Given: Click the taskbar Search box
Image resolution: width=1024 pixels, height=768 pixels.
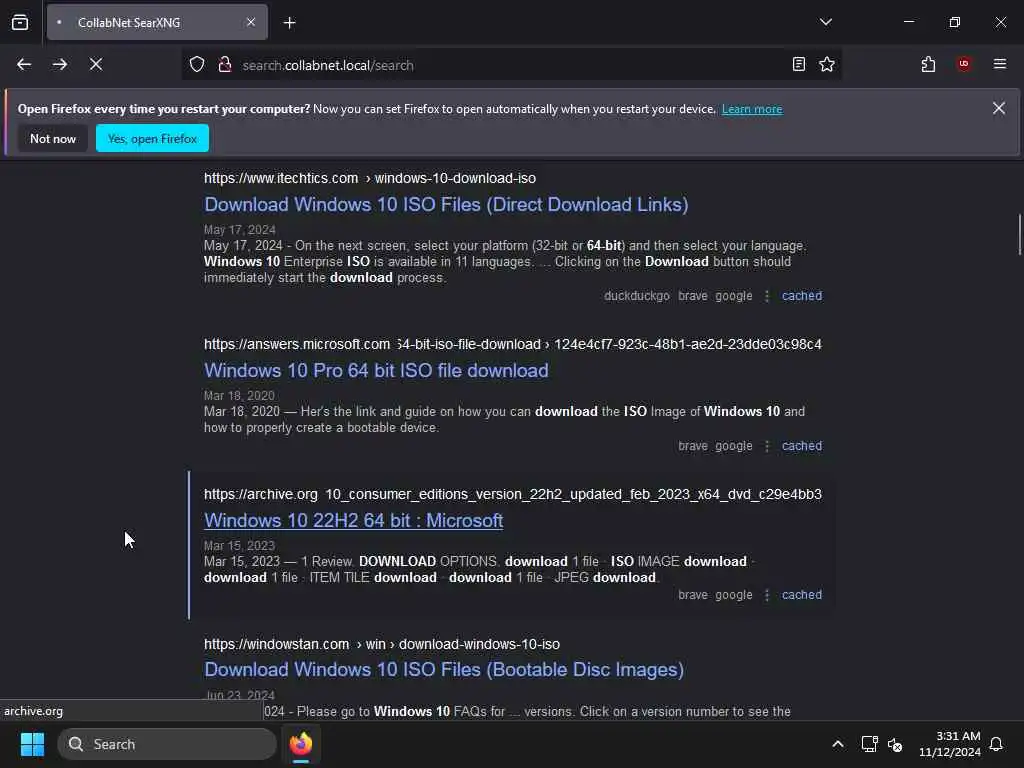Looking at the screenshot, I should coord(167,744).
